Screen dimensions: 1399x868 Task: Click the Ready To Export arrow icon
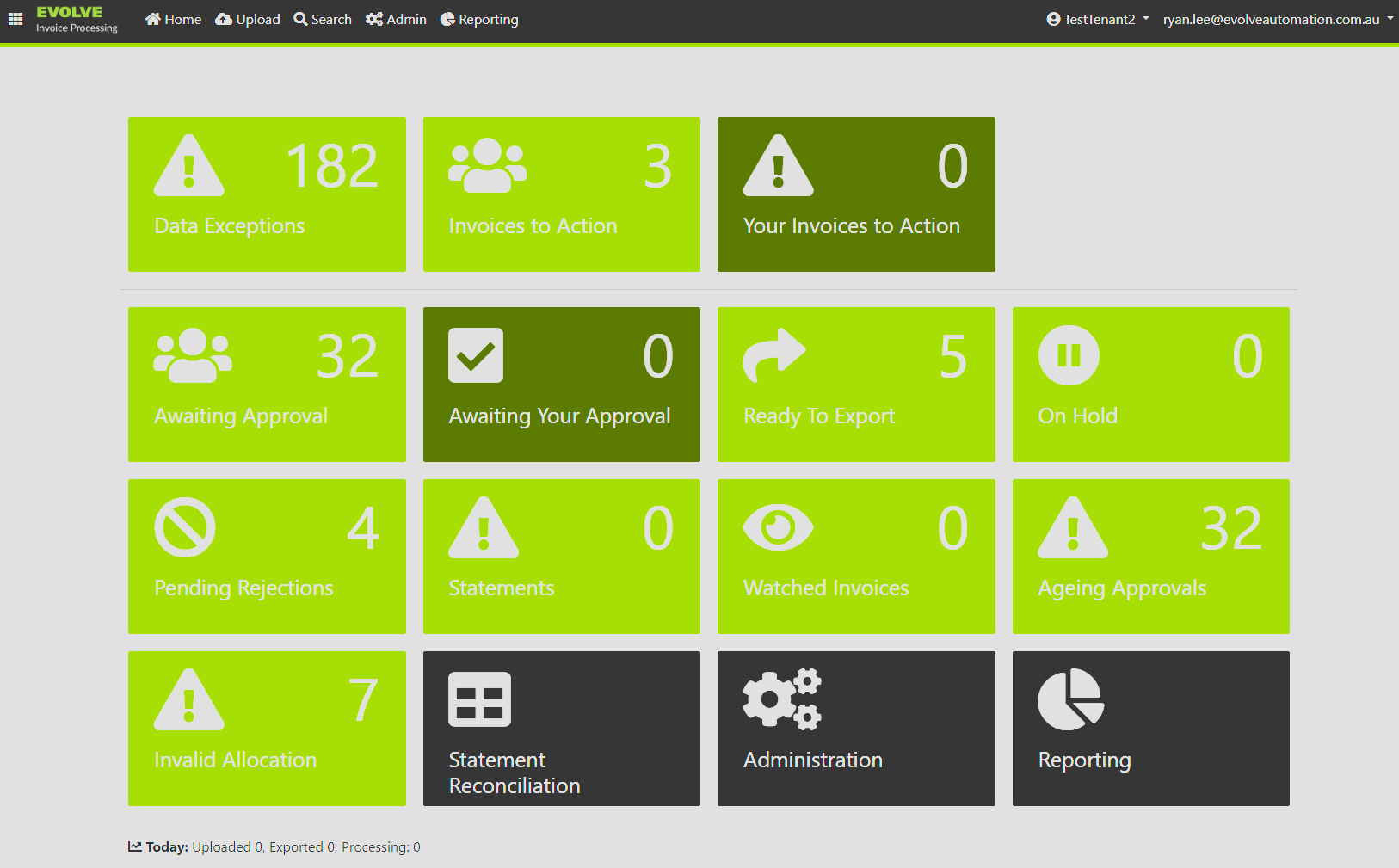[774, 355]
